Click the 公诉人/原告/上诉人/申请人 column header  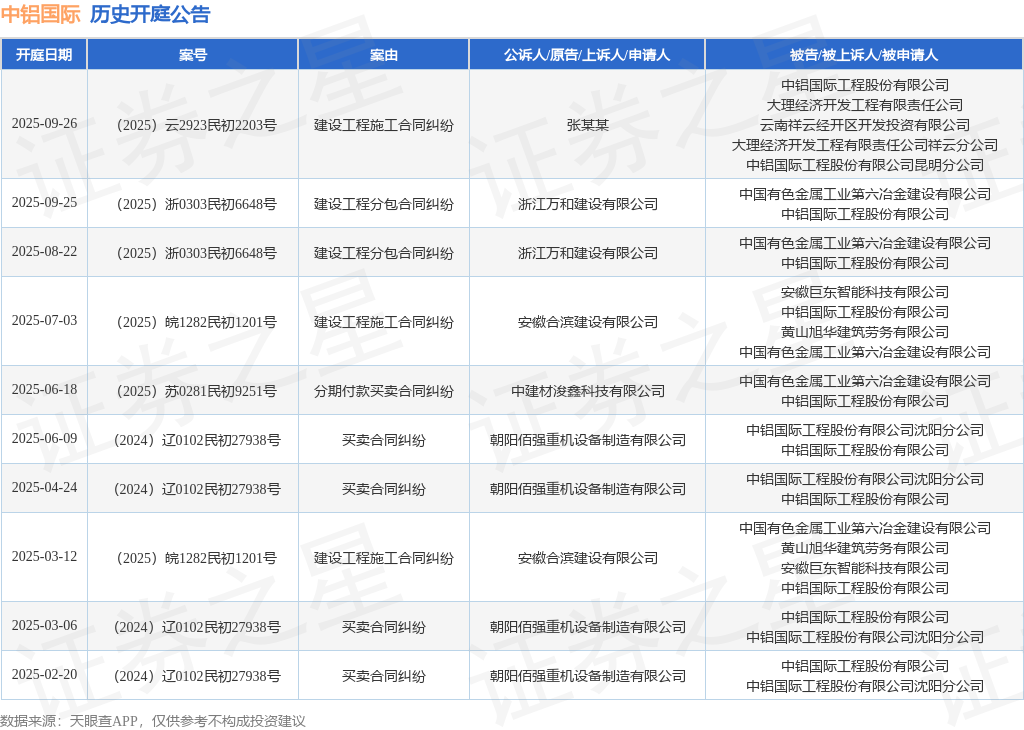[x=586, y=55]
